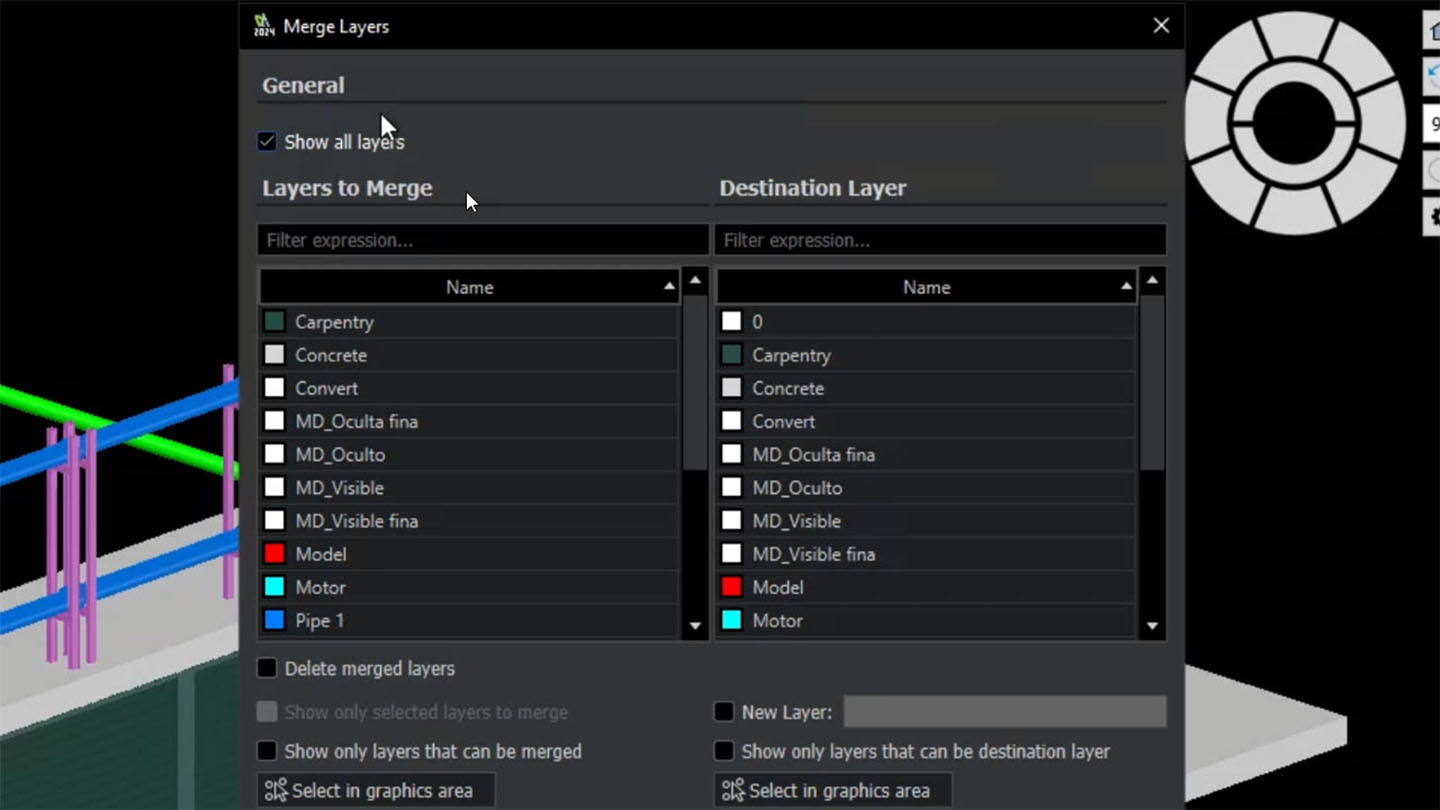Select Motor in the Layers to Merge list

469,587
